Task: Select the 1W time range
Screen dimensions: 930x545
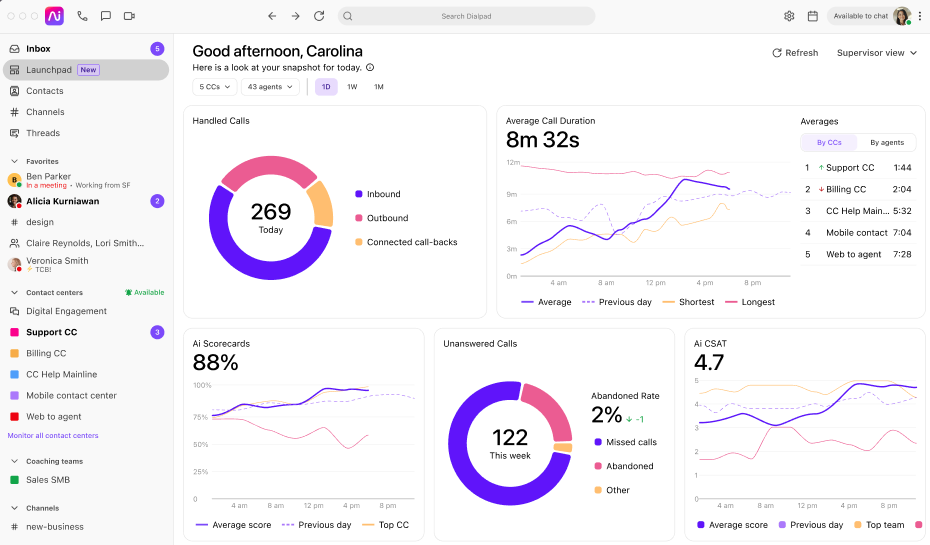Action: pyautogui.click(x=352, y=87)
